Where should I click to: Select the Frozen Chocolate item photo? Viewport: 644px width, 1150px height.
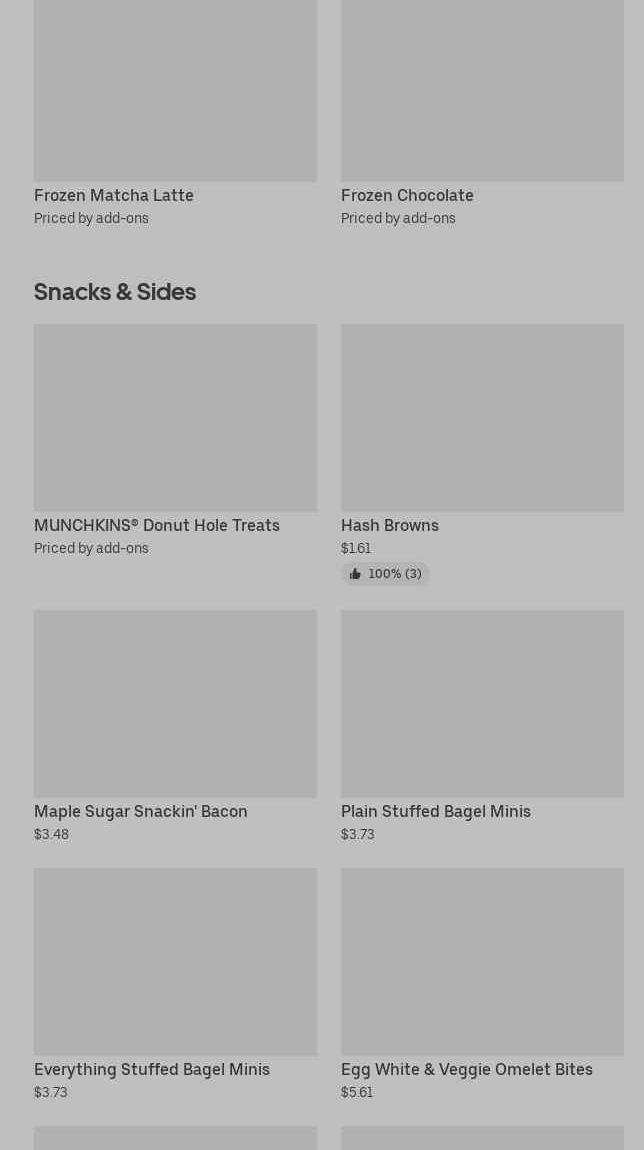482,90
